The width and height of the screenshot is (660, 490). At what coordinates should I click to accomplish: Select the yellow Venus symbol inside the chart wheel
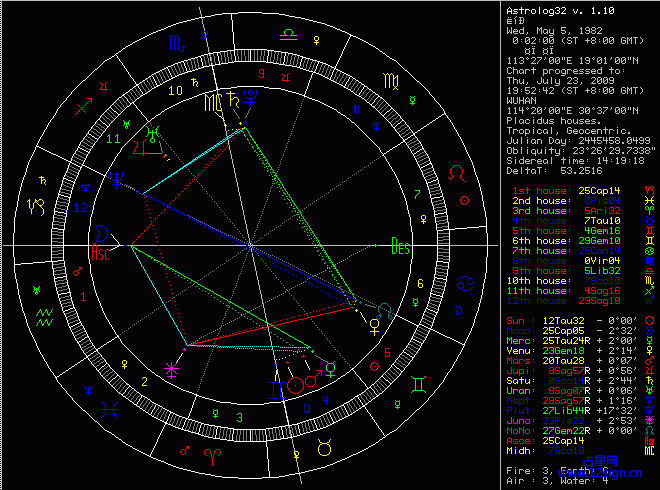(375, 325)
